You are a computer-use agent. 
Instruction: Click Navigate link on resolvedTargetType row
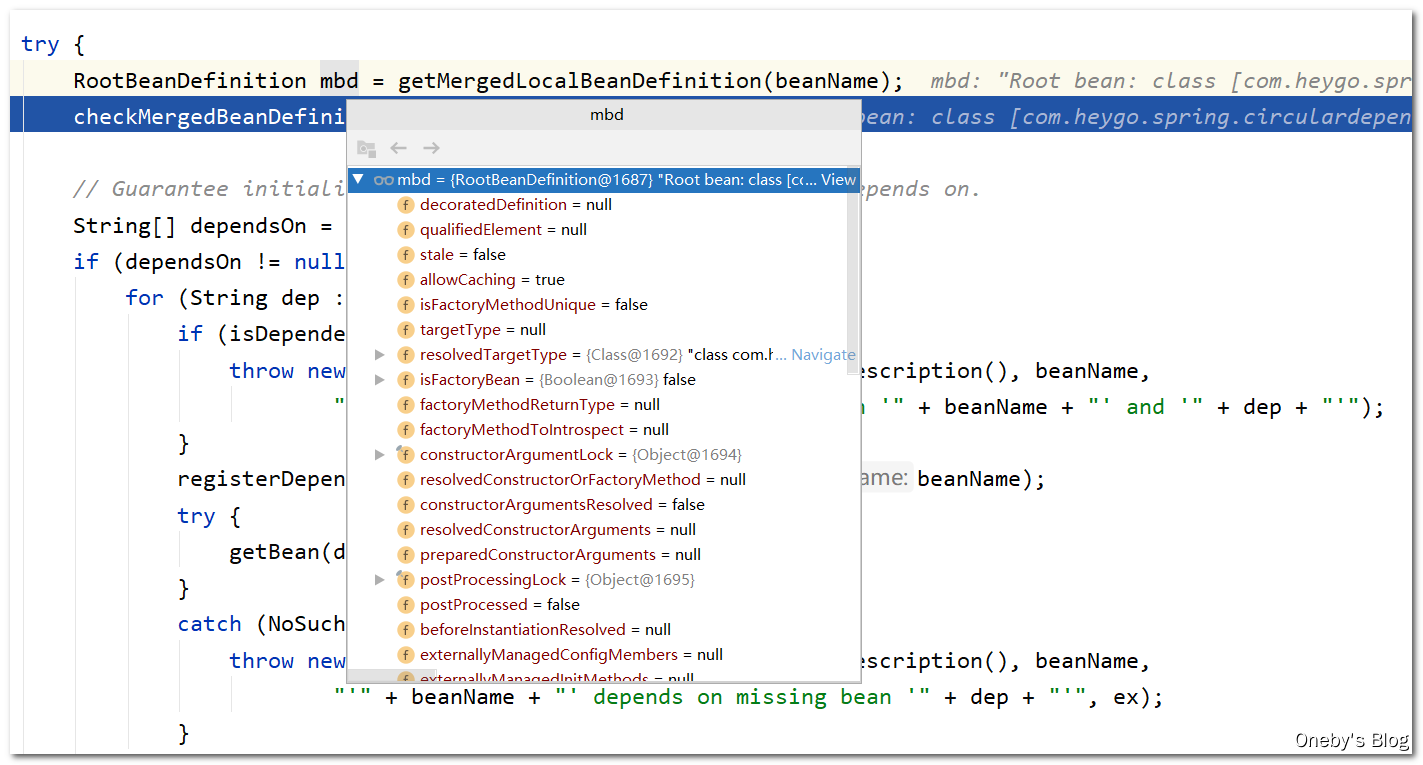coord(823,355)
